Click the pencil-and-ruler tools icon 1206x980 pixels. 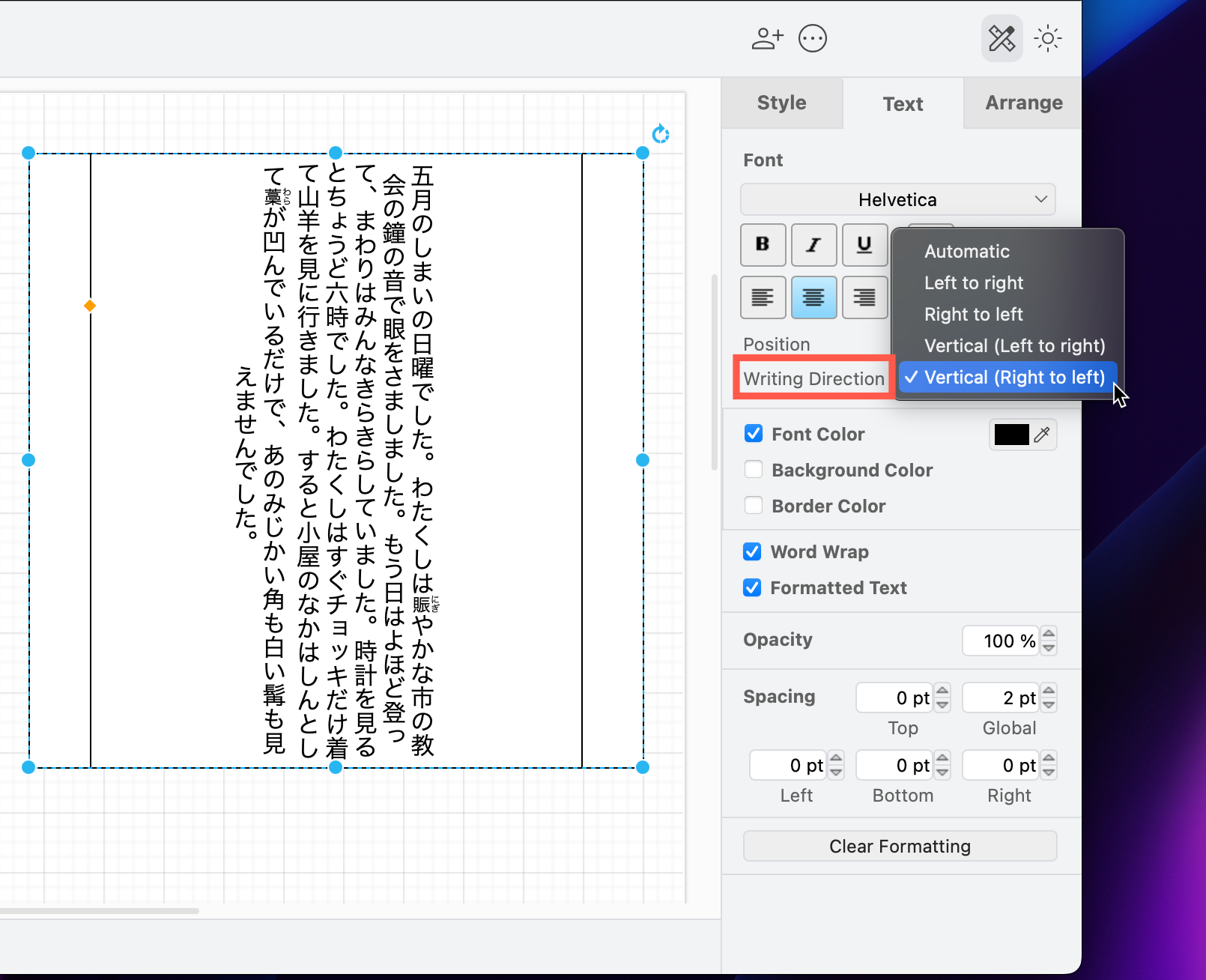[1002, 38]
